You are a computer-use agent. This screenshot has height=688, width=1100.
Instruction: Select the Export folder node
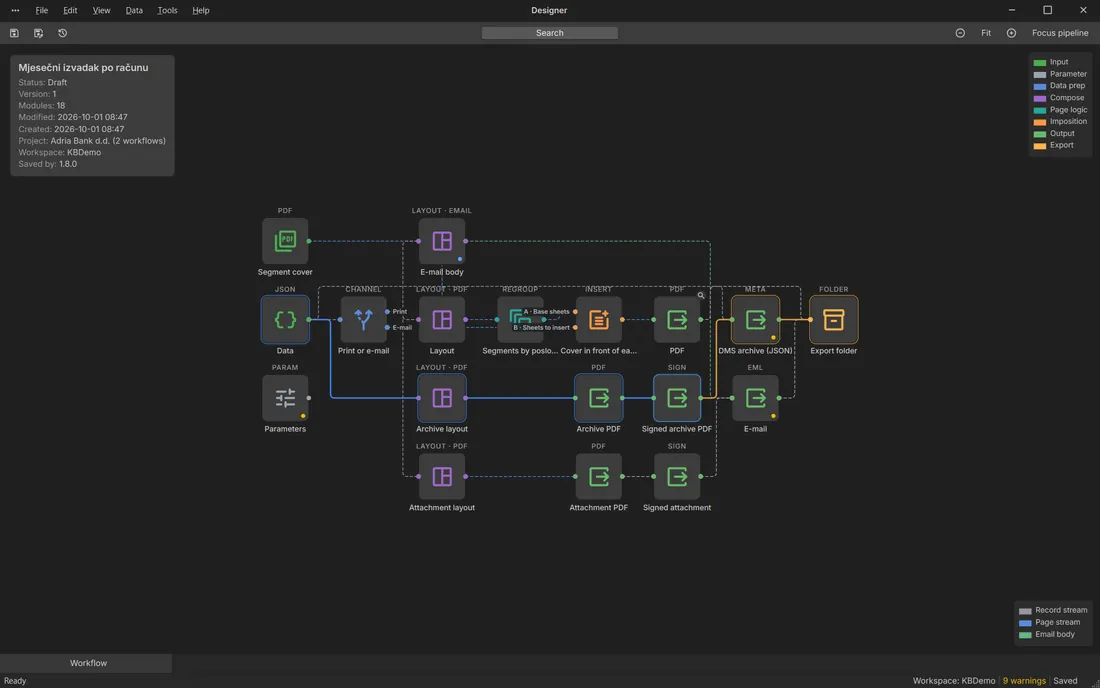pos(833,320)
